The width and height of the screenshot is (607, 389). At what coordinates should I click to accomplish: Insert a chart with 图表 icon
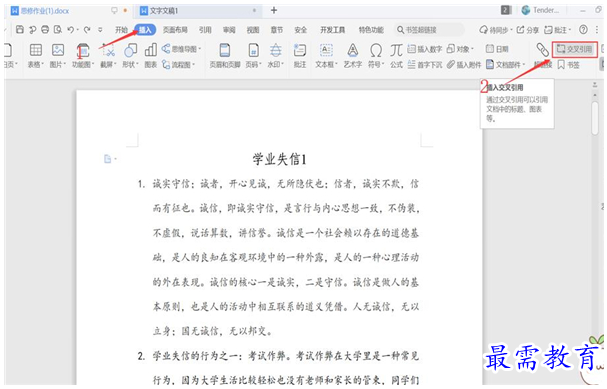[x=151, y=56]
